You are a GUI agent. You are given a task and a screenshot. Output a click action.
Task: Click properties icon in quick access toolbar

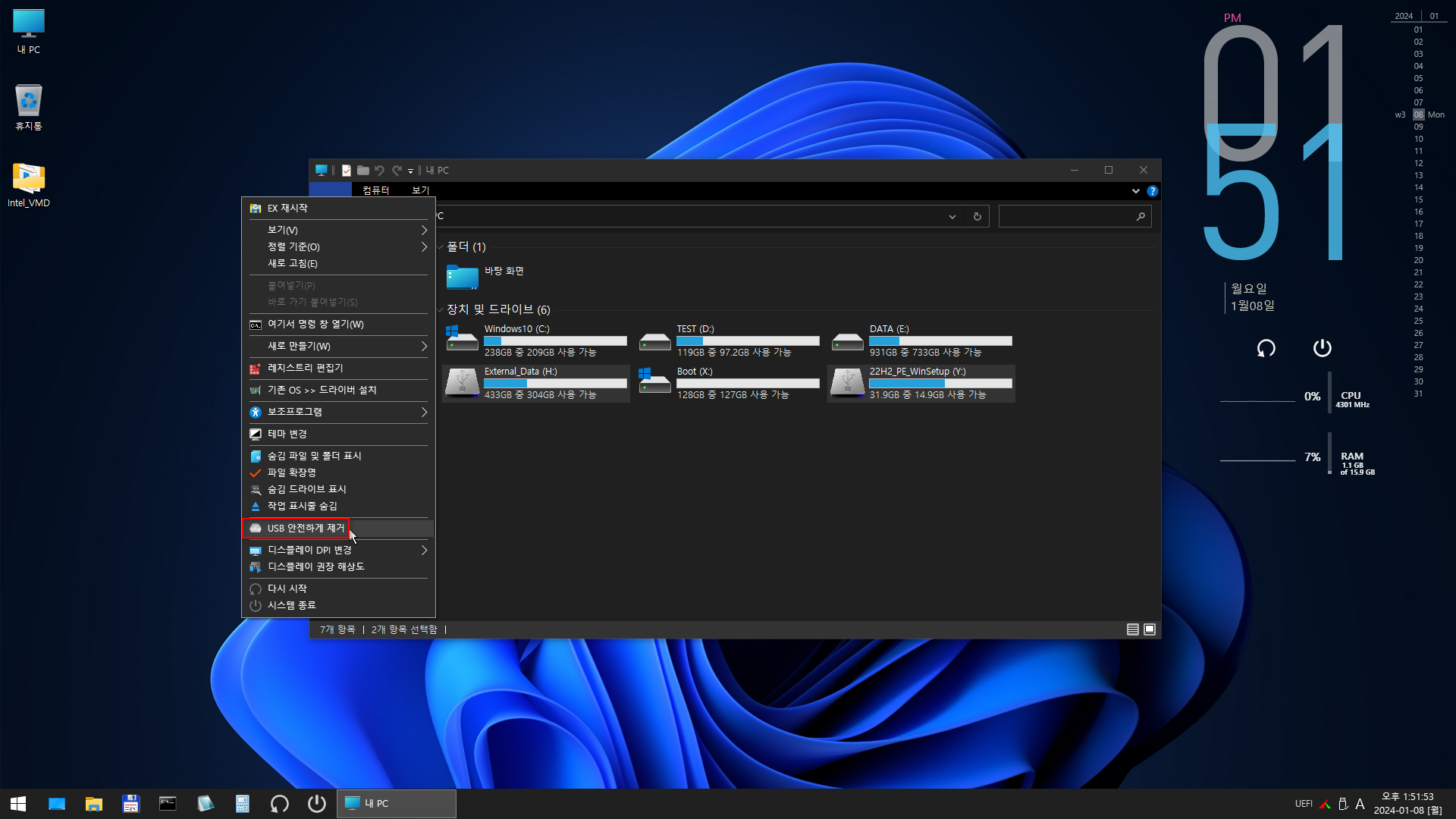(x=347, y=171)
